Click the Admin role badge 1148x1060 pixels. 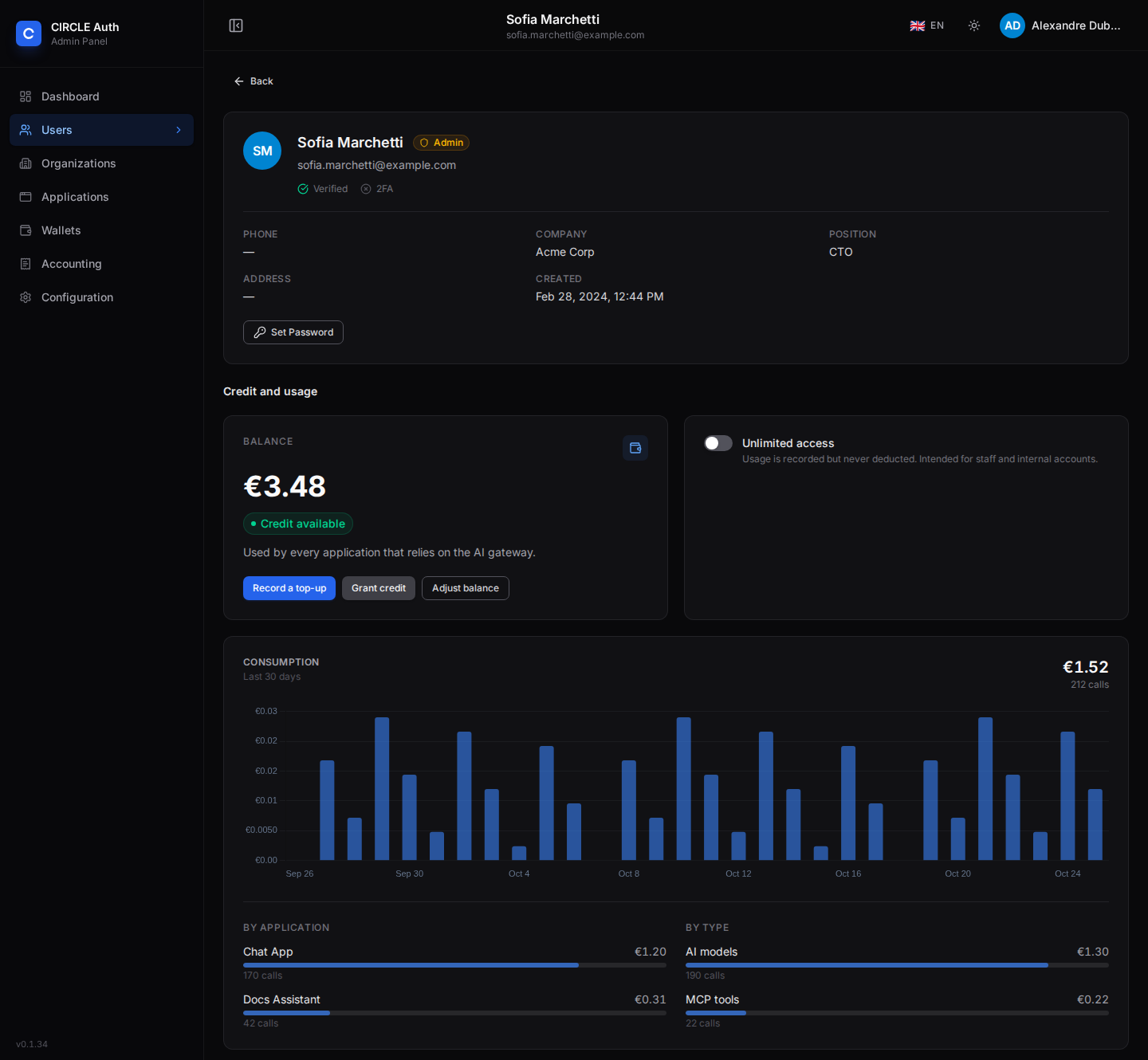[441, 143]
